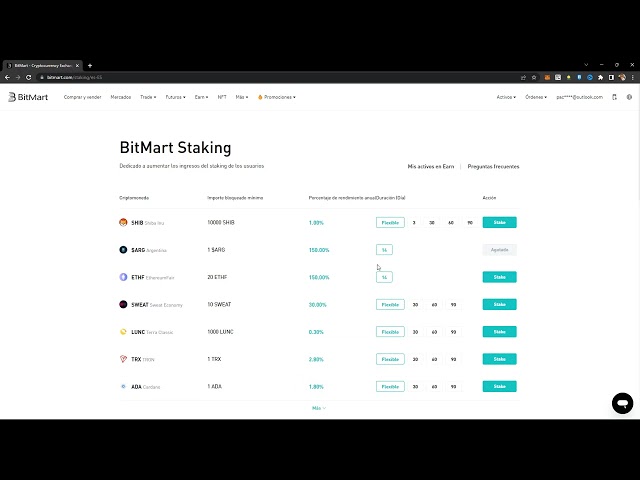Open the Trade dropdown menu

click(x=148, y=97)
